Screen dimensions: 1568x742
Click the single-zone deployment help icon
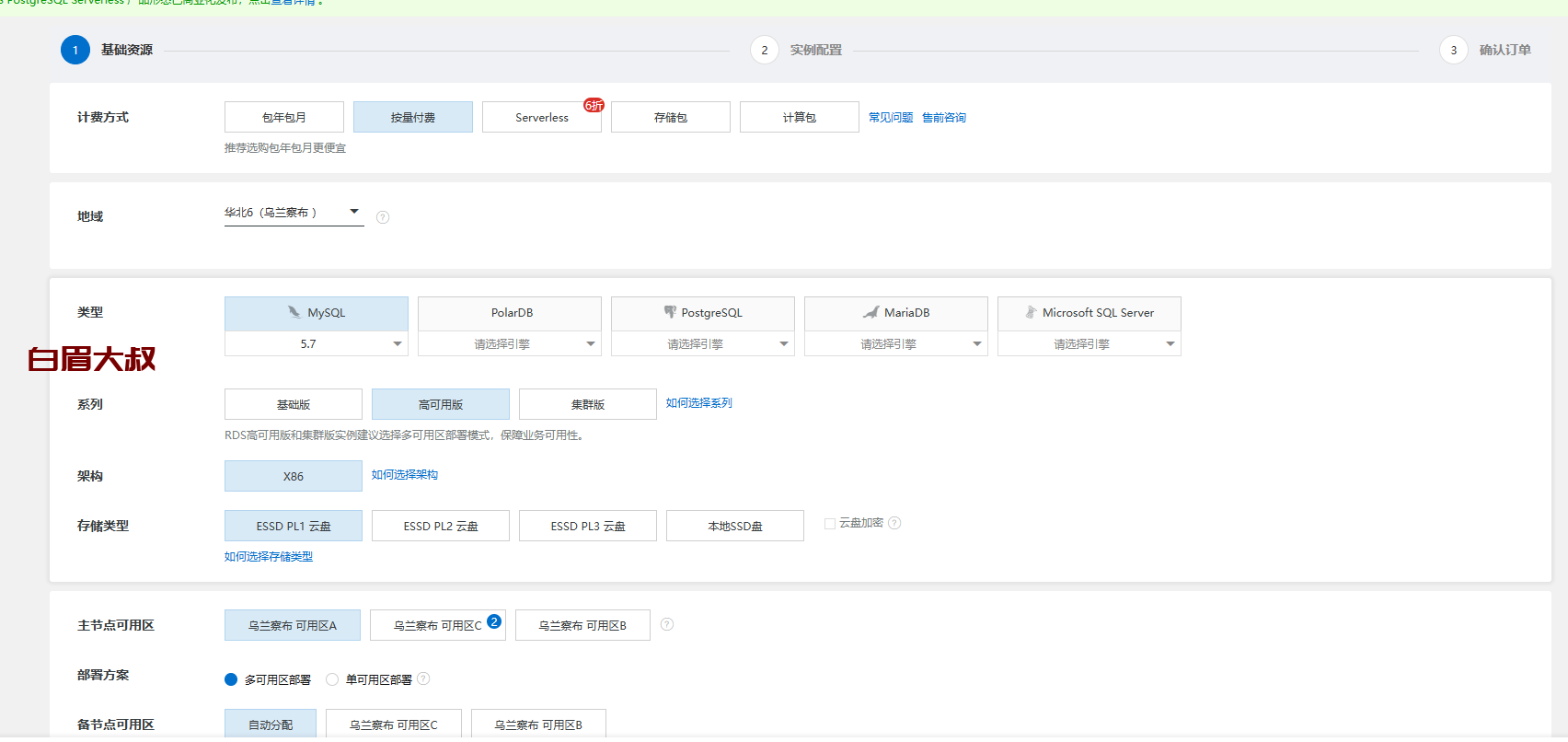click(423, 678)
